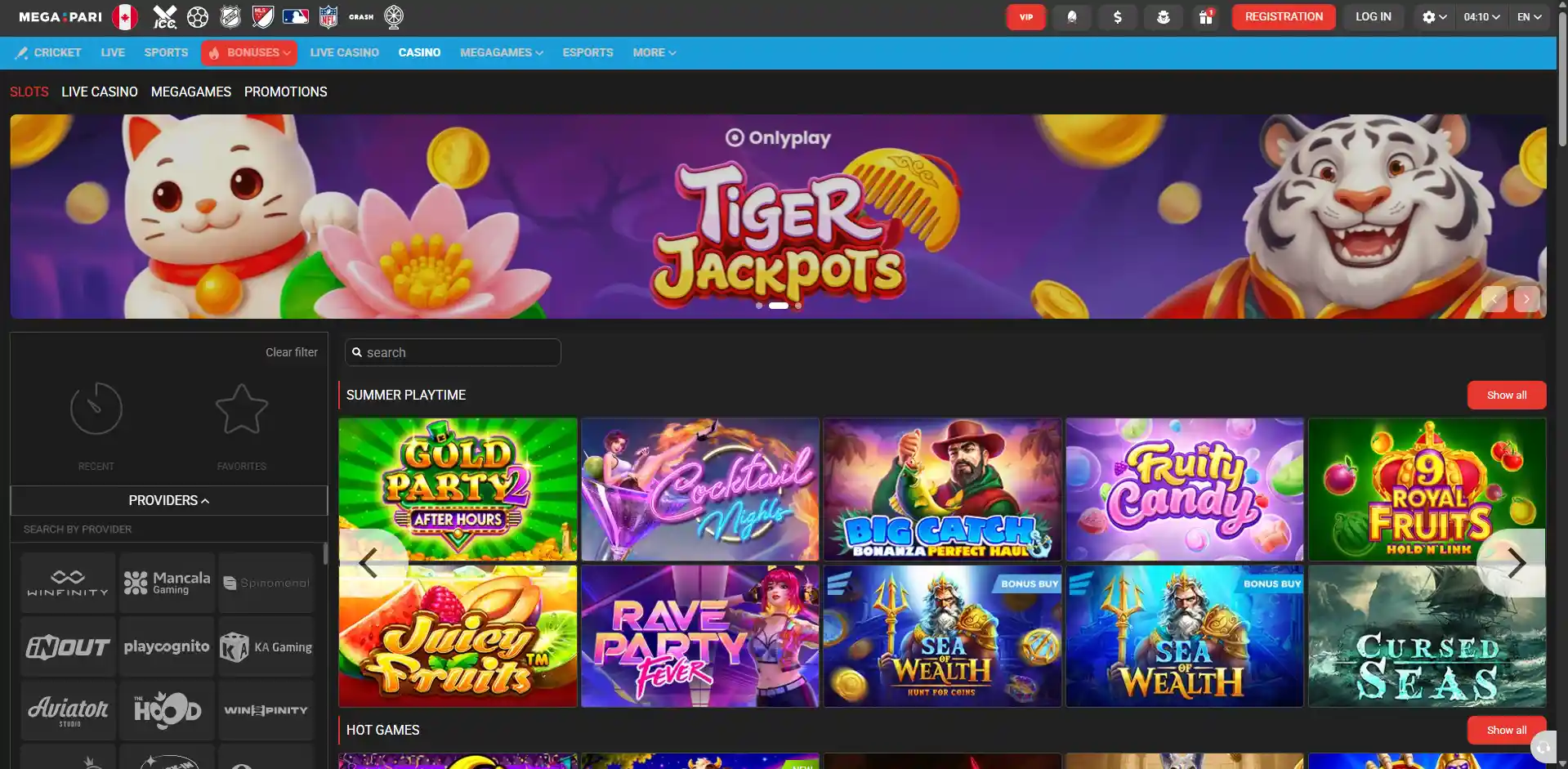The height and width of the screenshot is (769, 1568).
Task: Open the Favorites star icon
Action: coord(242,409)
